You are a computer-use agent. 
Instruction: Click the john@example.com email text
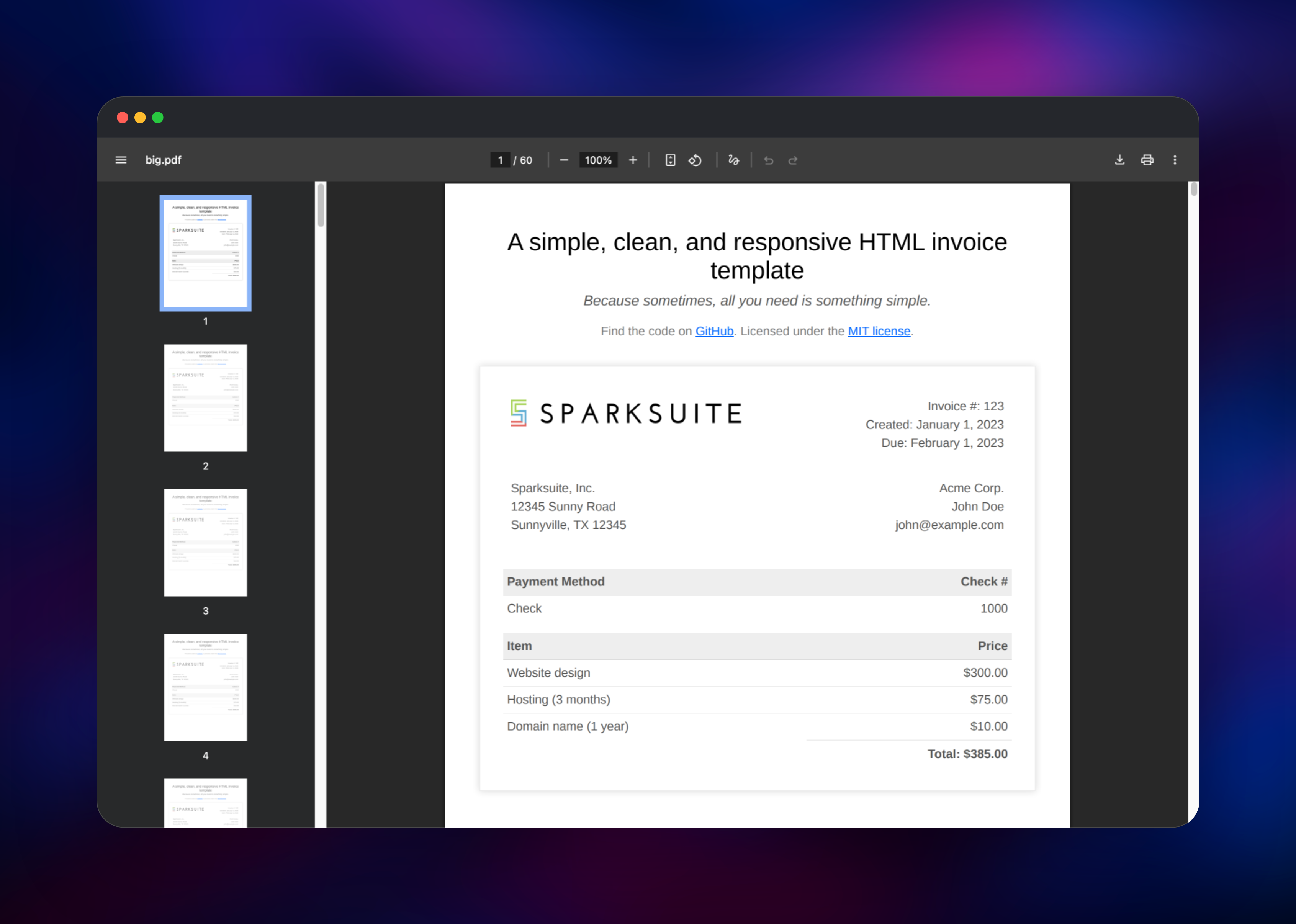click(x=949, y=525)
